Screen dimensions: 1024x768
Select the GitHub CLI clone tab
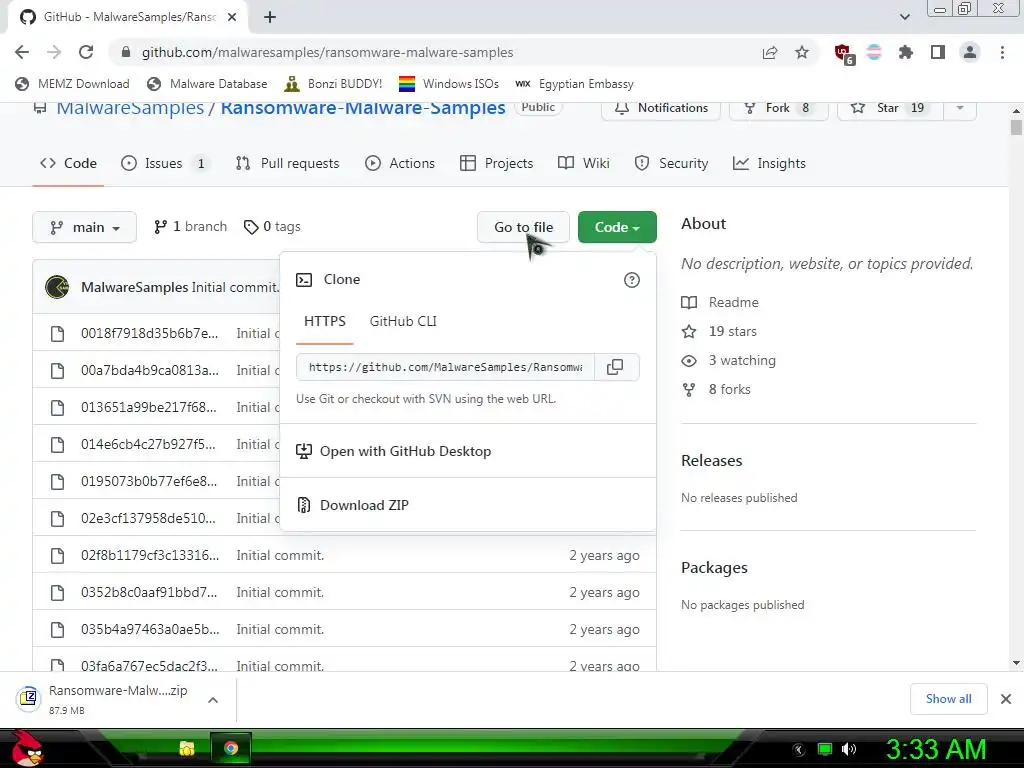coord(403,321)
